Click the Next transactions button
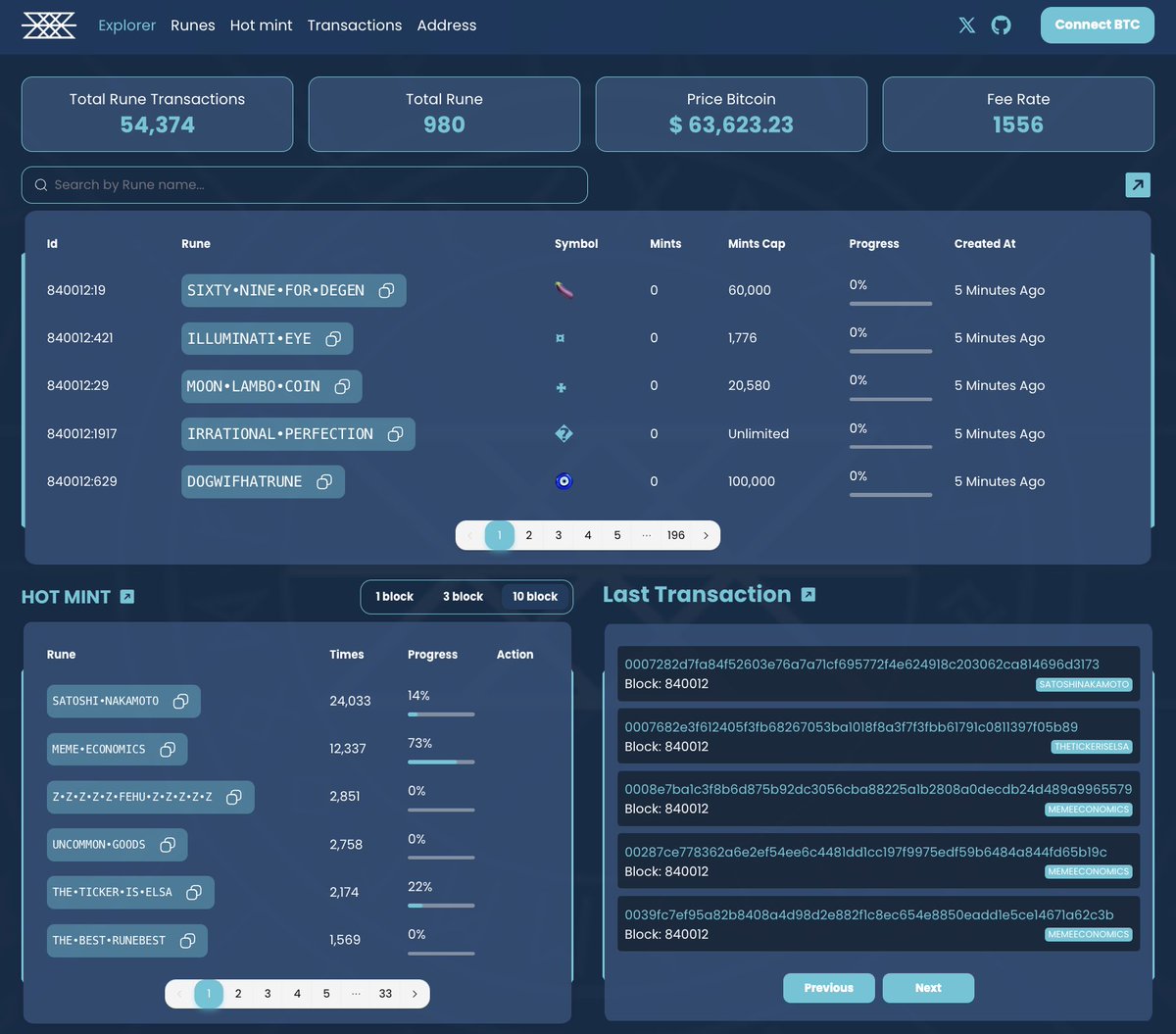Image resolution: width=1176 pixels, height=1034 pixels. pyautogui.click(x=928, y=988)
